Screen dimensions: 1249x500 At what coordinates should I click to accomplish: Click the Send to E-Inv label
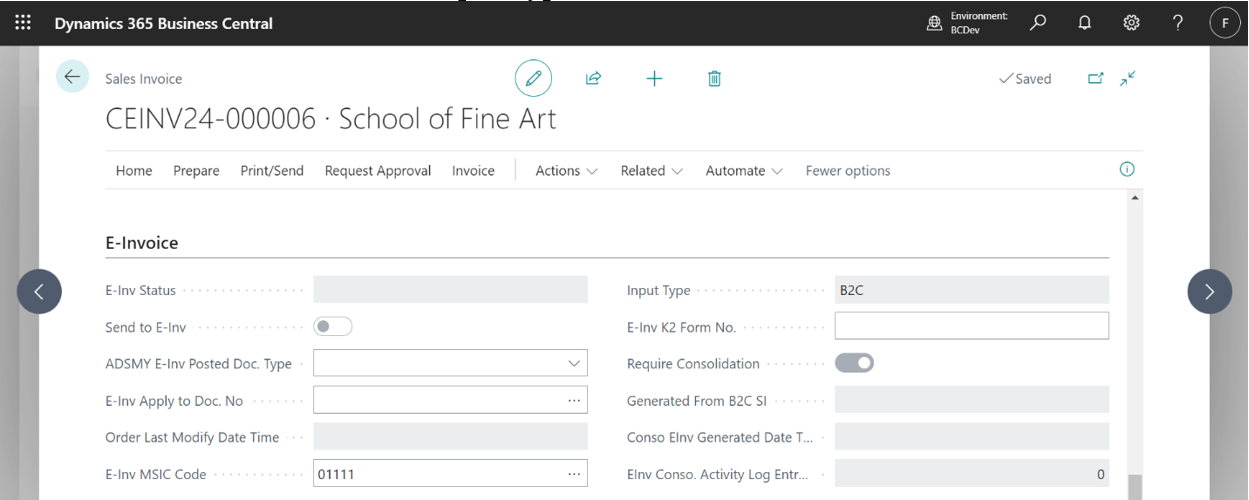click(x=146, y=327)
